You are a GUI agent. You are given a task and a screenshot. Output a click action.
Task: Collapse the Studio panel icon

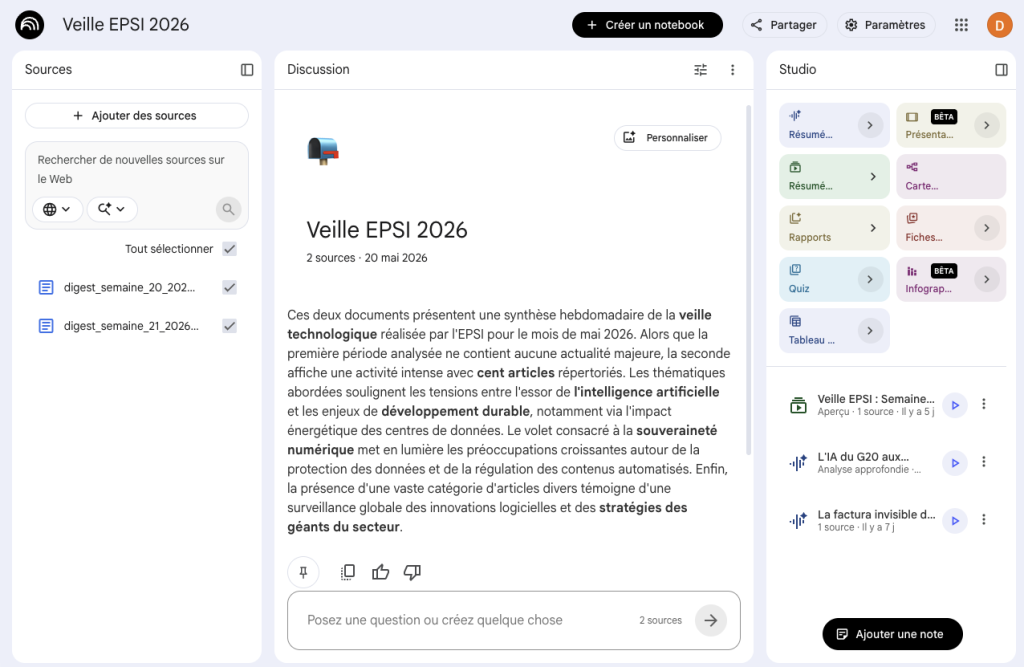1000,69
